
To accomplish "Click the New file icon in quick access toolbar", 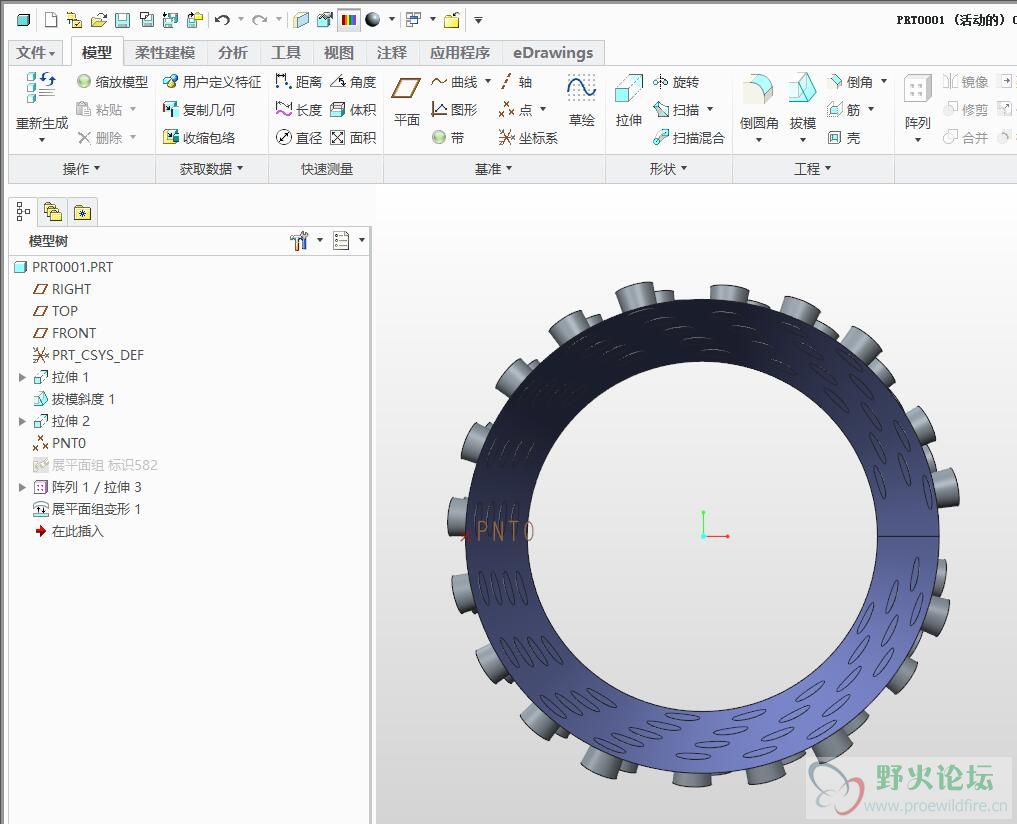I will (51, 20).
